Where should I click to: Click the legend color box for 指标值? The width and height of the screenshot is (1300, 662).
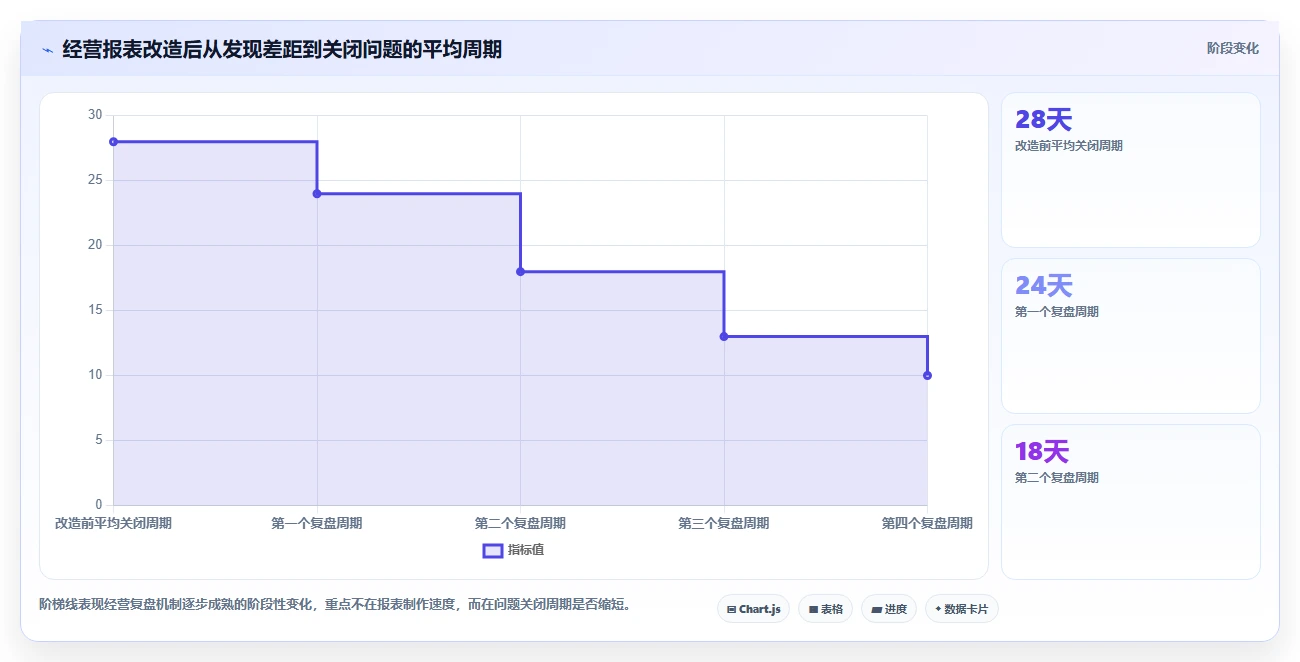493,550
